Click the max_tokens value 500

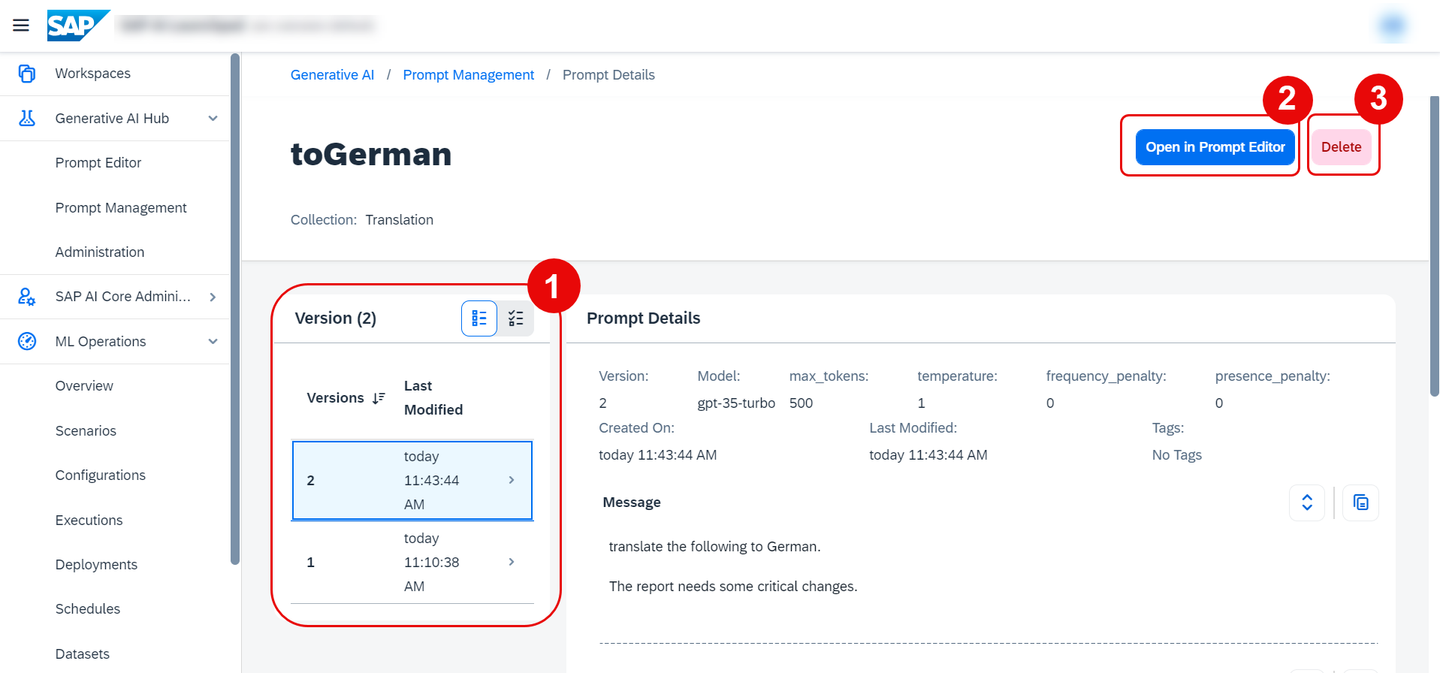801,403
